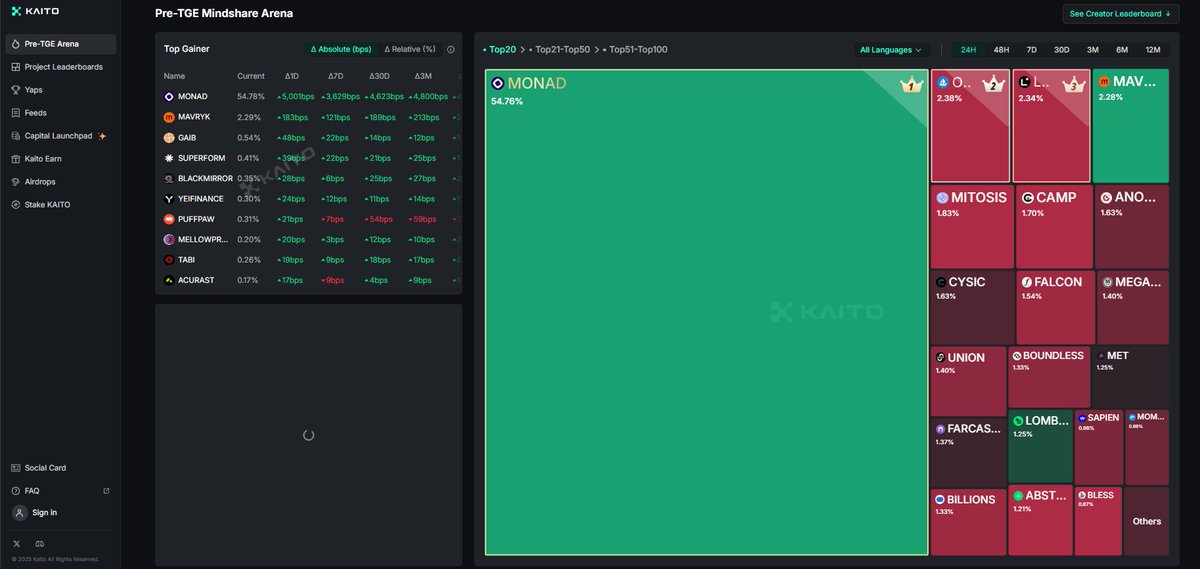Click the BOUNDLESS treemap tile
The image size is (1200, 569).
1049,376
